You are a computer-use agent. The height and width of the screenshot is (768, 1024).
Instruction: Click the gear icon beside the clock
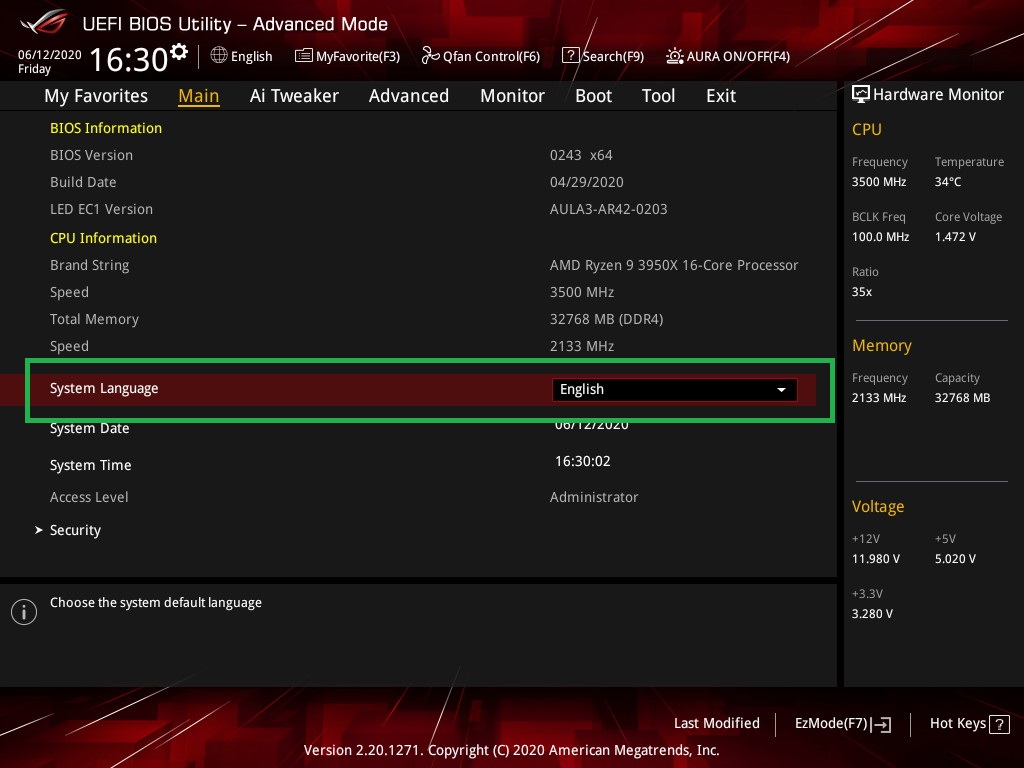179,52
